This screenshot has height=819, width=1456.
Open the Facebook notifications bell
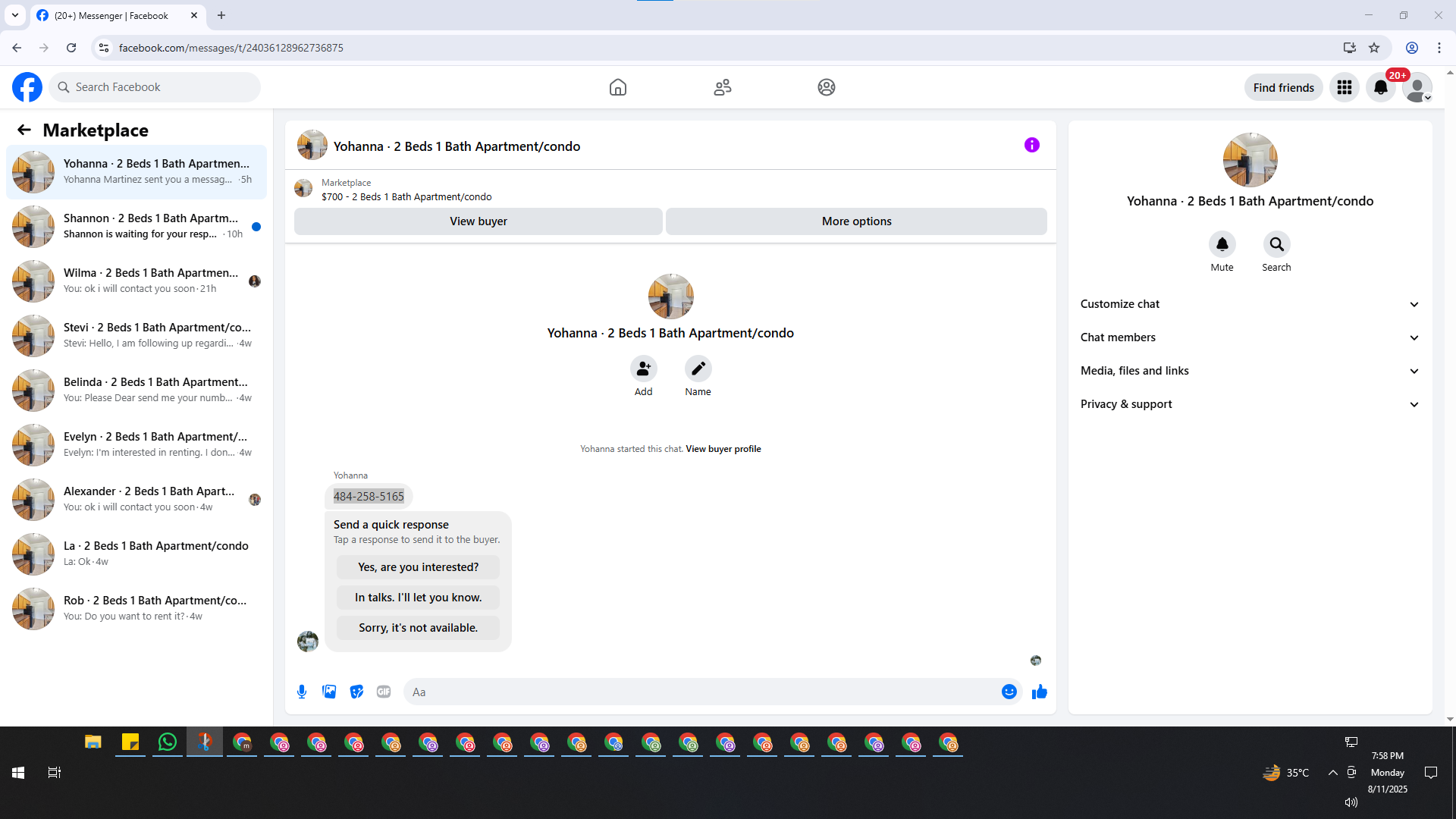pyautogui.click(x=1381, y=87)
